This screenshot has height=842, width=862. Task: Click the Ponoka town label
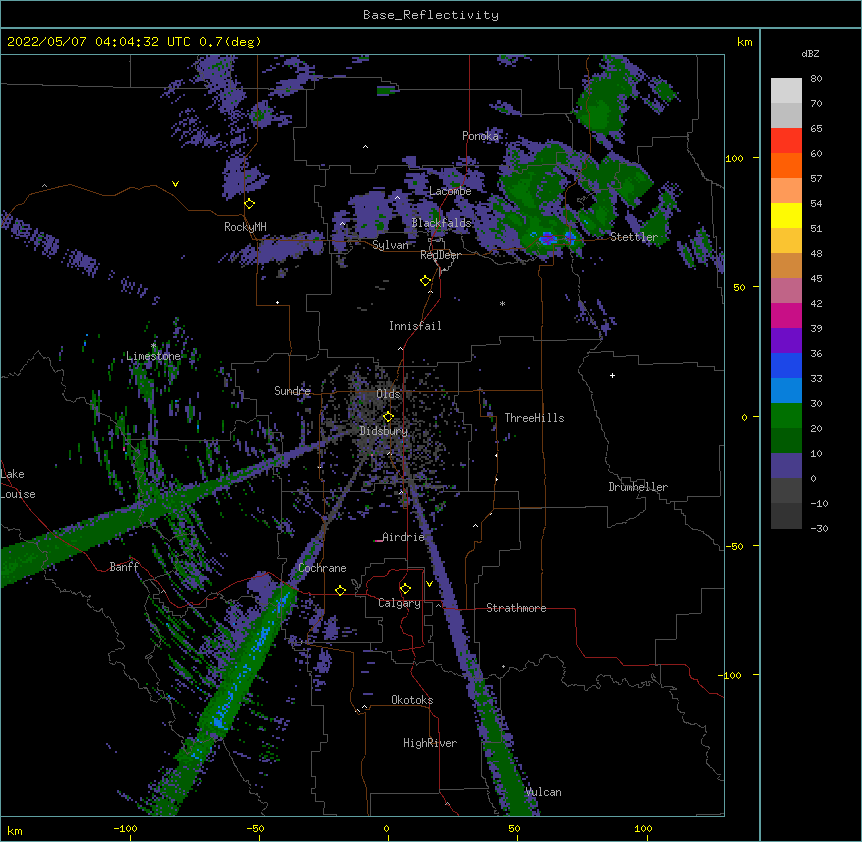click(480, 136)
